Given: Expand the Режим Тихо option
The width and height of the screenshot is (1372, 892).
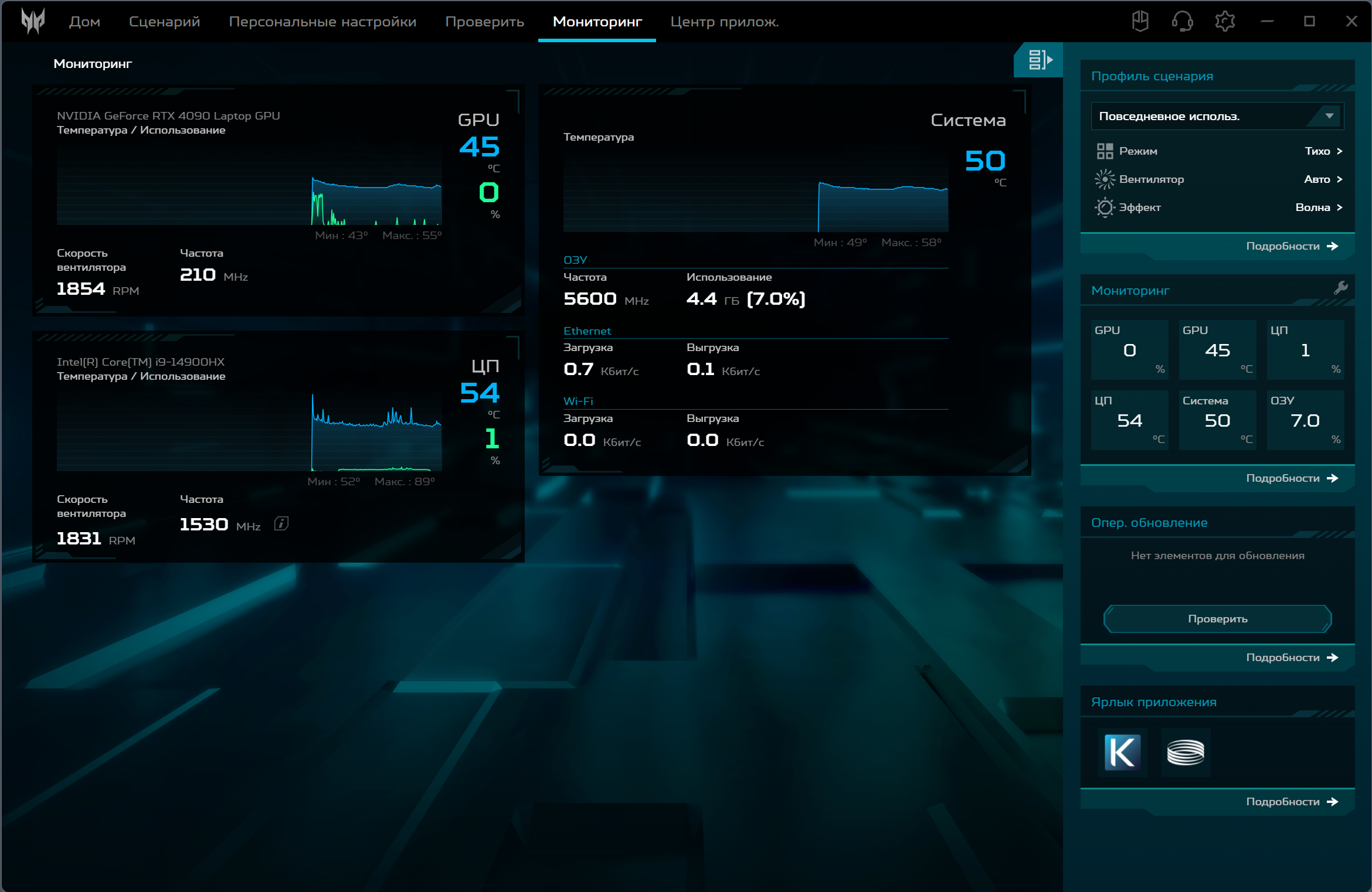Looking at the screenshot, I should [1323, 151].
